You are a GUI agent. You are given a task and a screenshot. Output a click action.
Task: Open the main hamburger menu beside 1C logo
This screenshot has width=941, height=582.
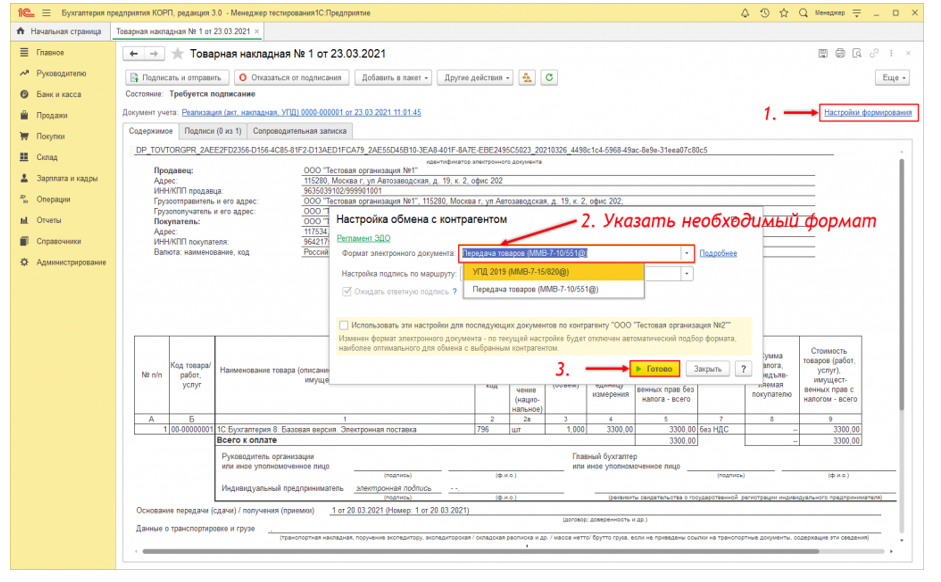pos(46,13)
